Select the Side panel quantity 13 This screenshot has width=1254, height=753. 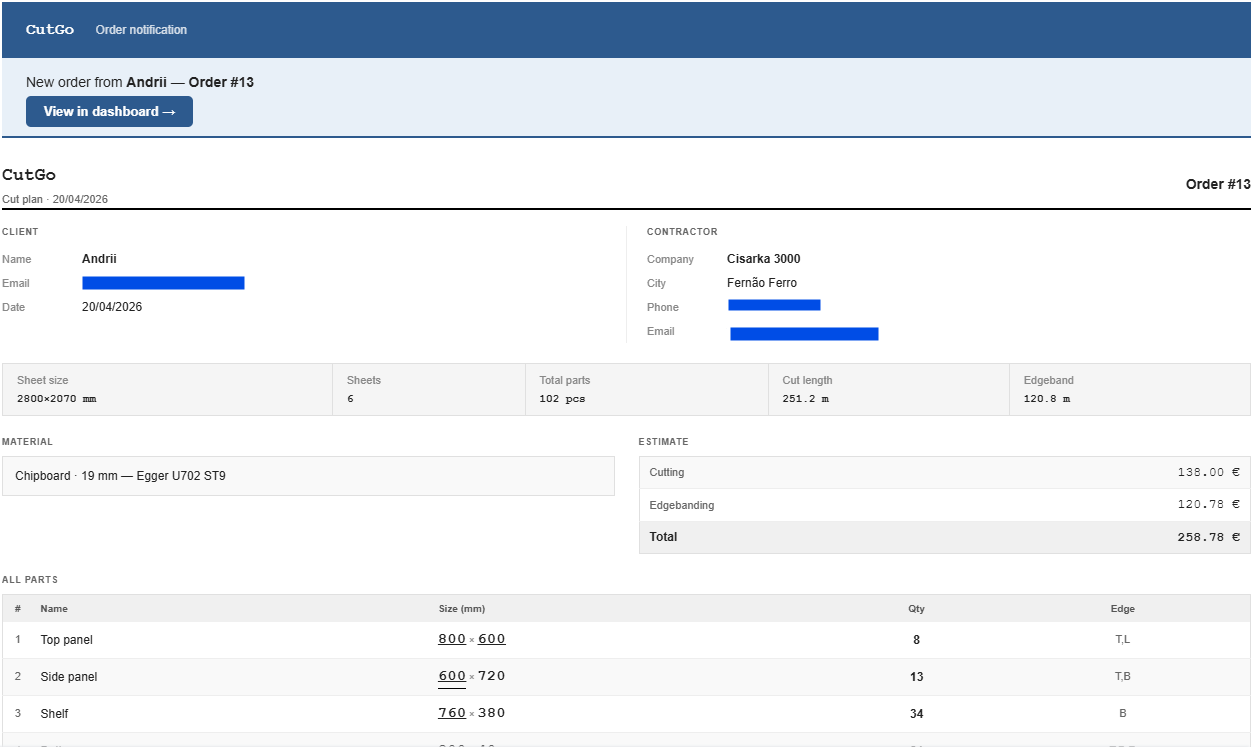pos(916,677)
